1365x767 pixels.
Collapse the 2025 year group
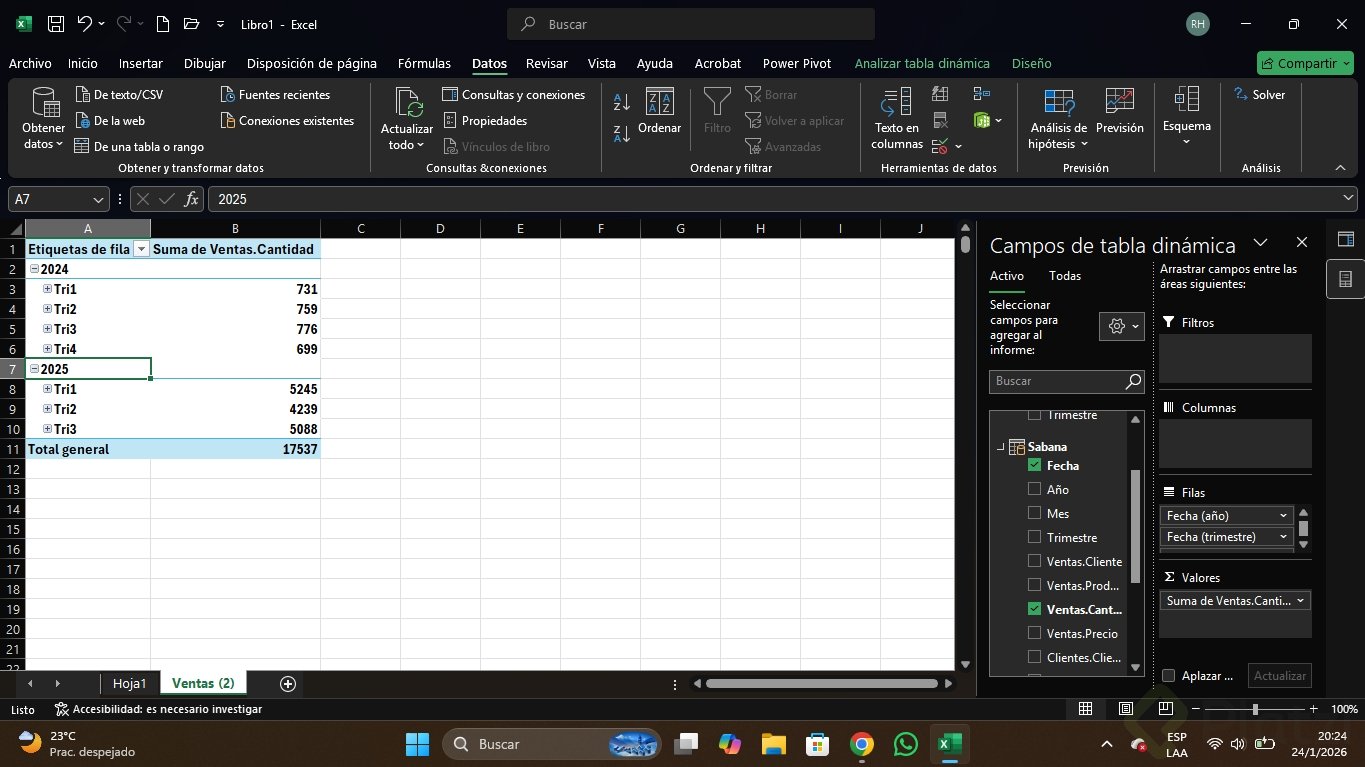pyautogui.click(x=34, y=369)
